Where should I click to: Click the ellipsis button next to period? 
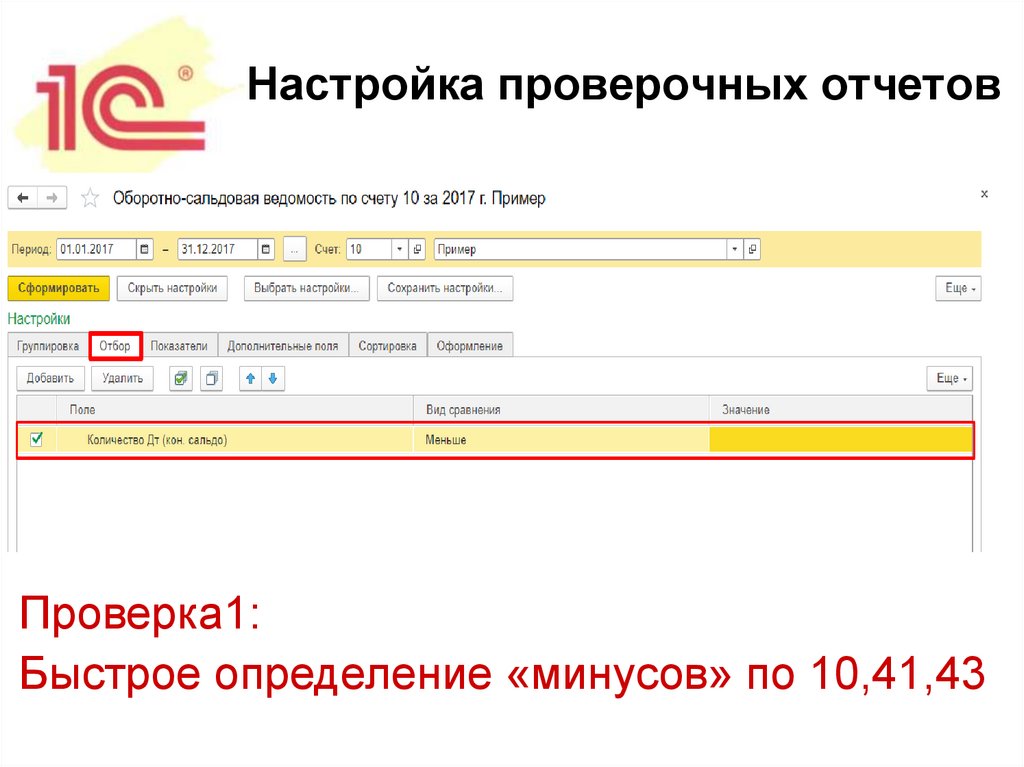click(294, 248)
